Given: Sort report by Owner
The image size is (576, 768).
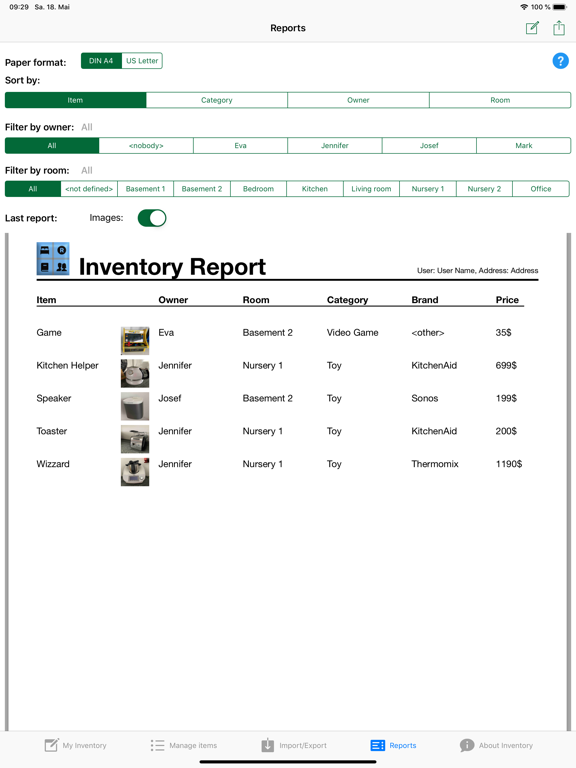Looking at the screenshot, I should (358, 100).
